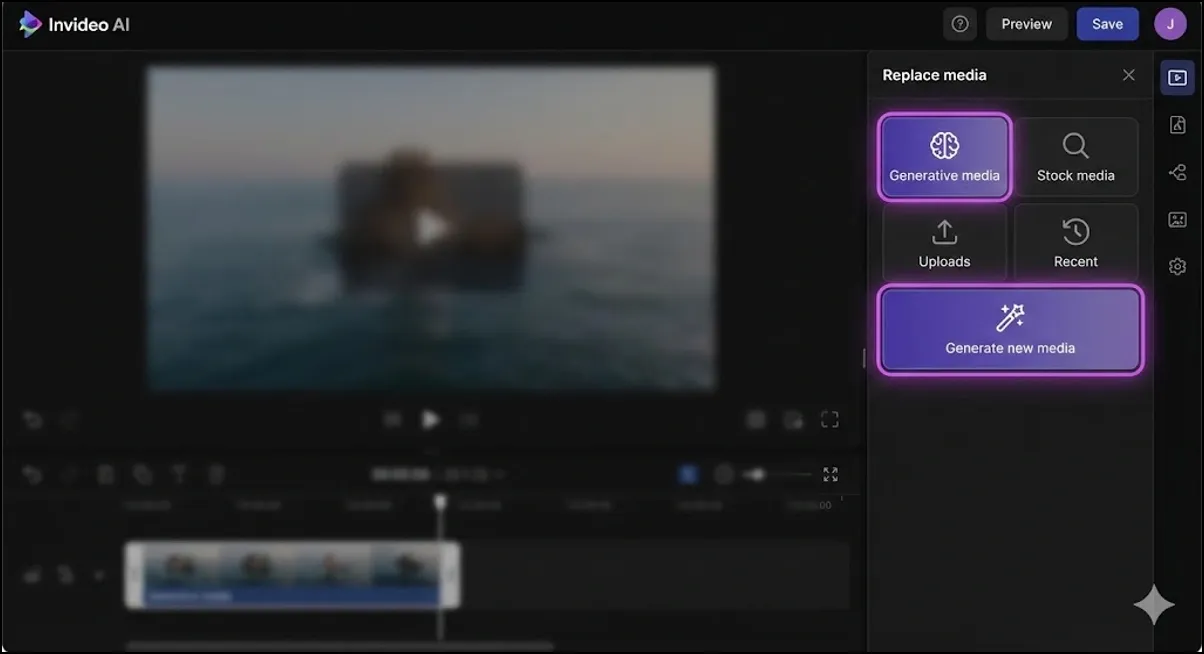Open the settings gear in the right sidebar
The height and width of the screenshot is (654, 1204).
[1177, 266]
